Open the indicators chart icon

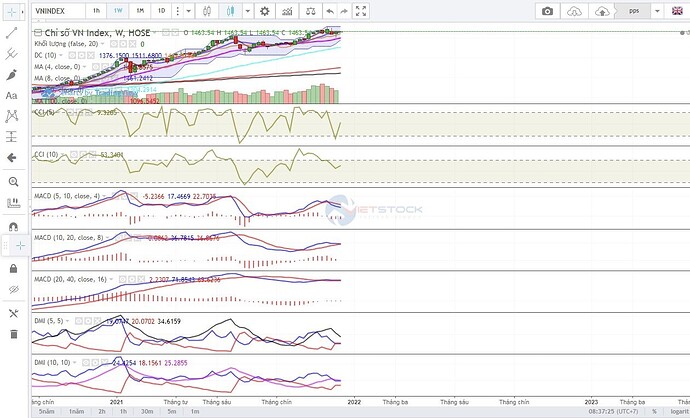click(x=287, y=11)
